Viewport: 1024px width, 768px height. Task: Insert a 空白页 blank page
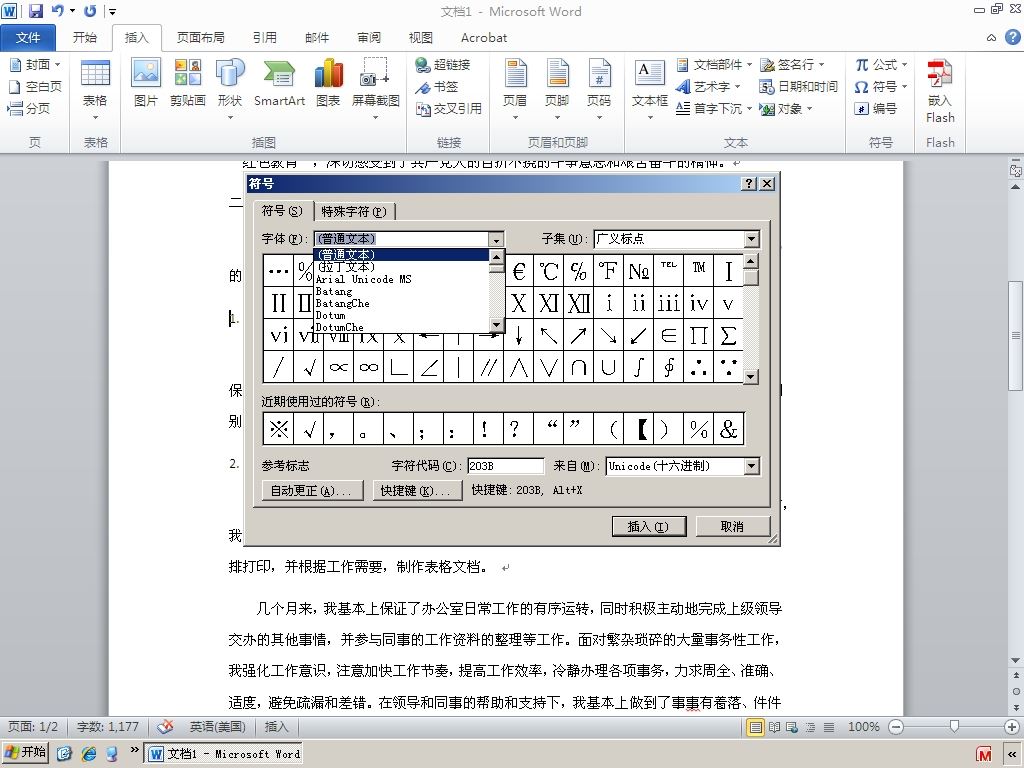35,86
